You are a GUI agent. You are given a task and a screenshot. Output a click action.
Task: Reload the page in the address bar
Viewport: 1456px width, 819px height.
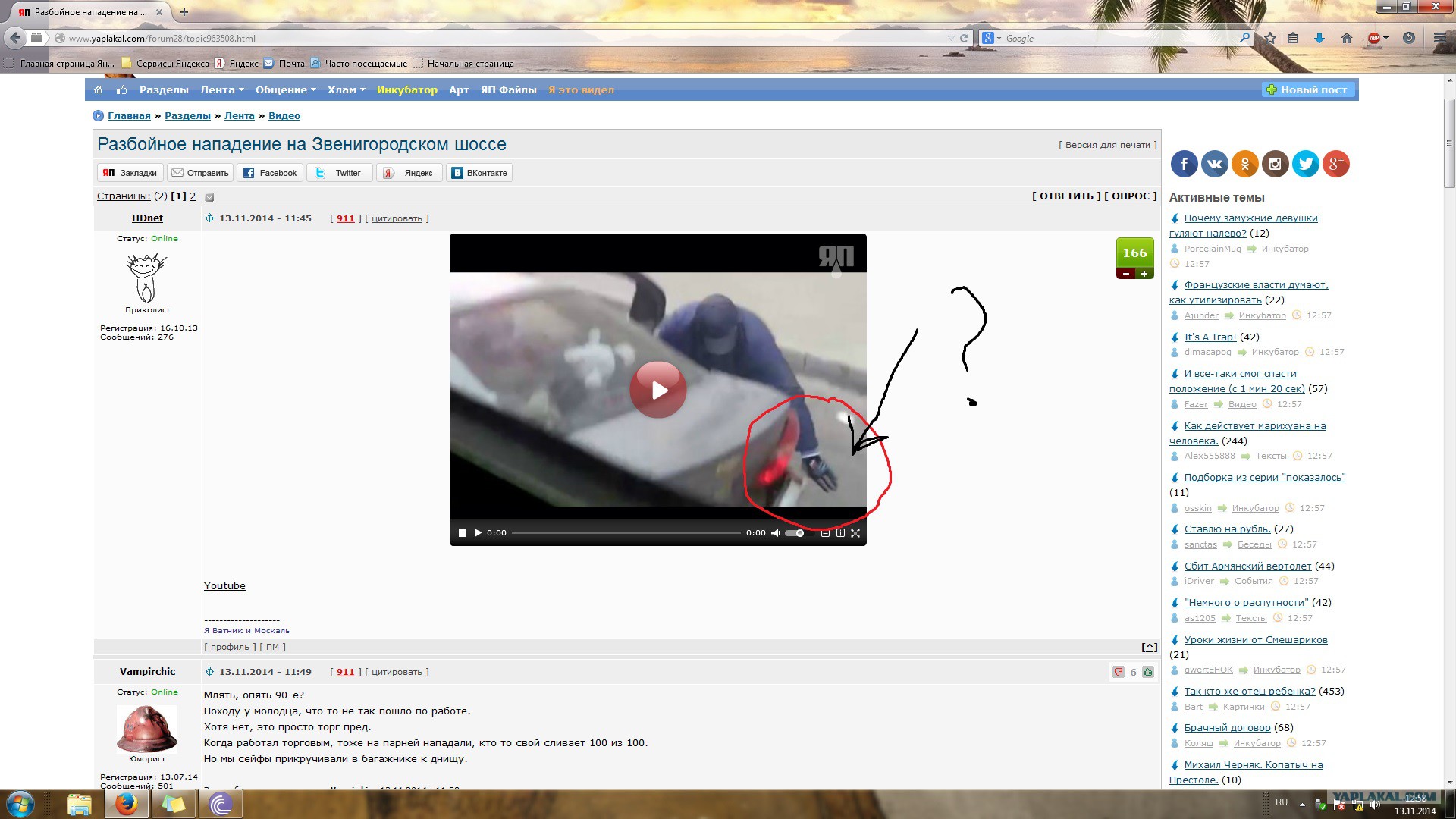[x=965, y=38]
